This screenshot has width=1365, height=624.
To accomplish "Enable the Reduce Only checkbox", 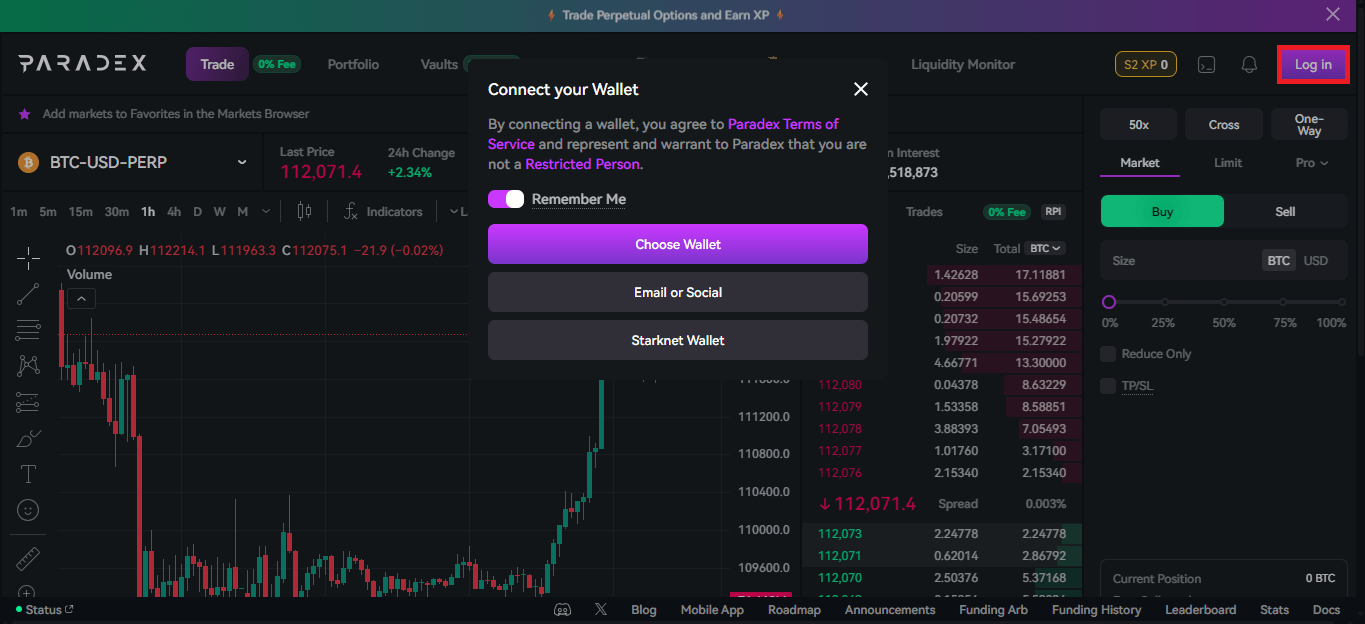I will tap(1108, 354).
